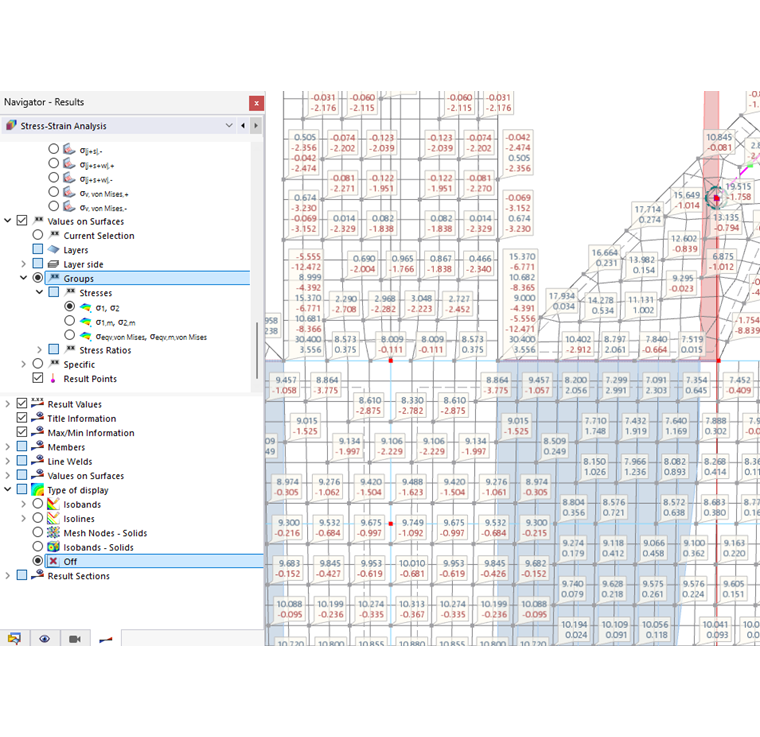Uncheck the Max/Min Information checkbox
760x737 pixels.
pos(22,432)
